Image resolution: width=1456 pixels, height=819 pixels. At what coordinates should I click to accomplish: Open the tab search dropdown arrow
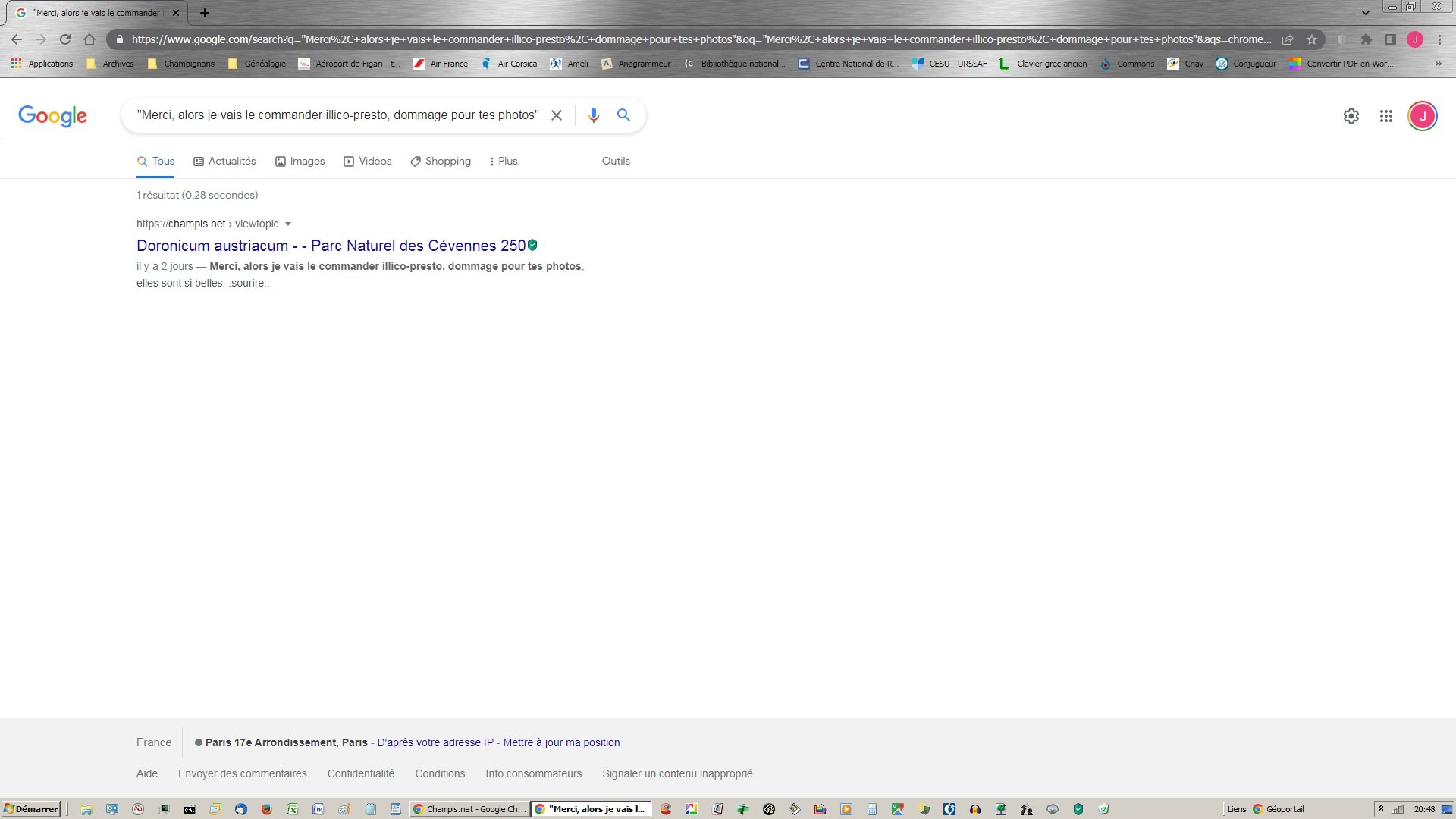[x=1365, y=13]
